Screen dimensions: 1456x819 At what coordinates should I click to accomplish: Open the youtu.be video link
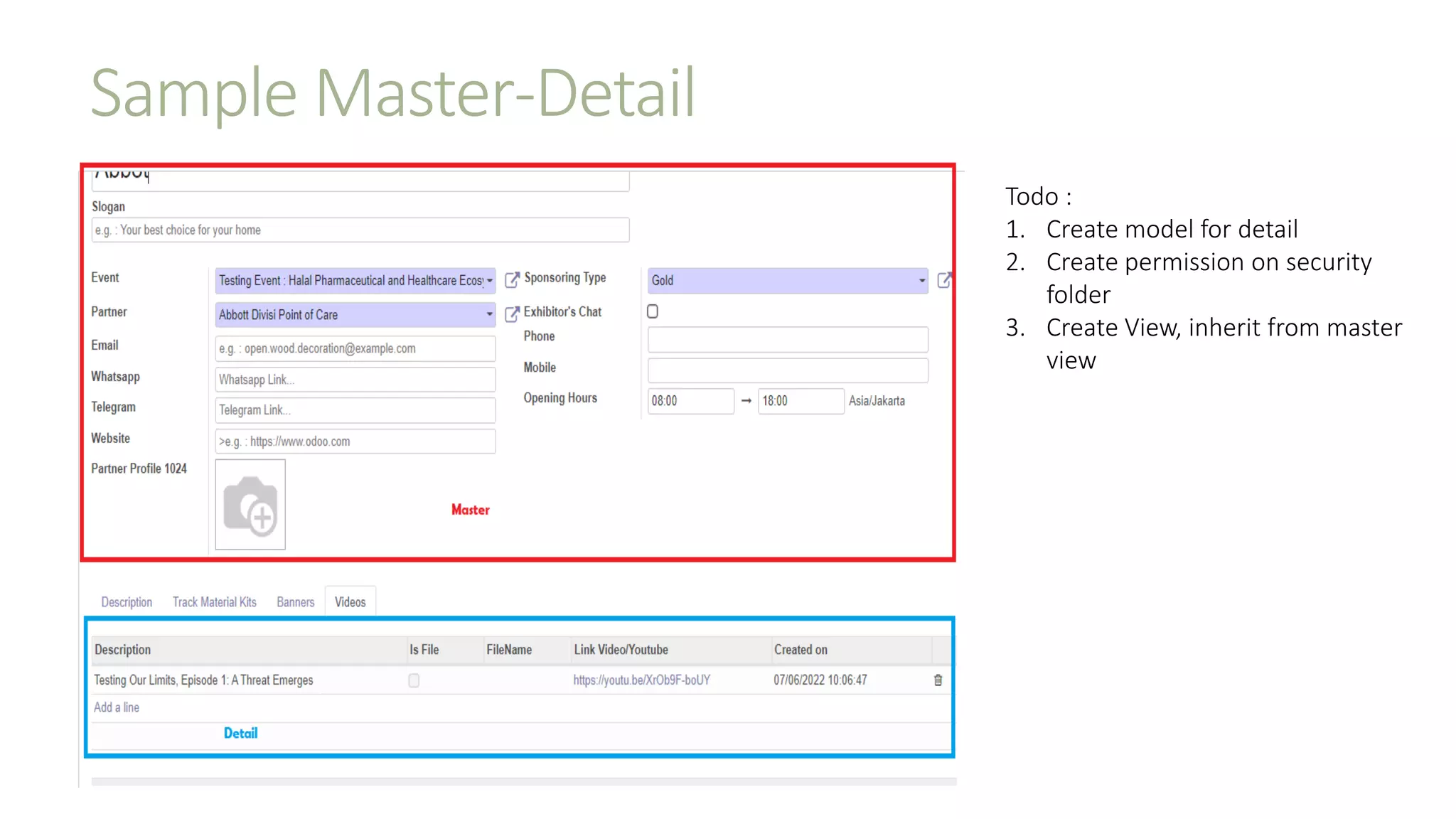(641, 680)
